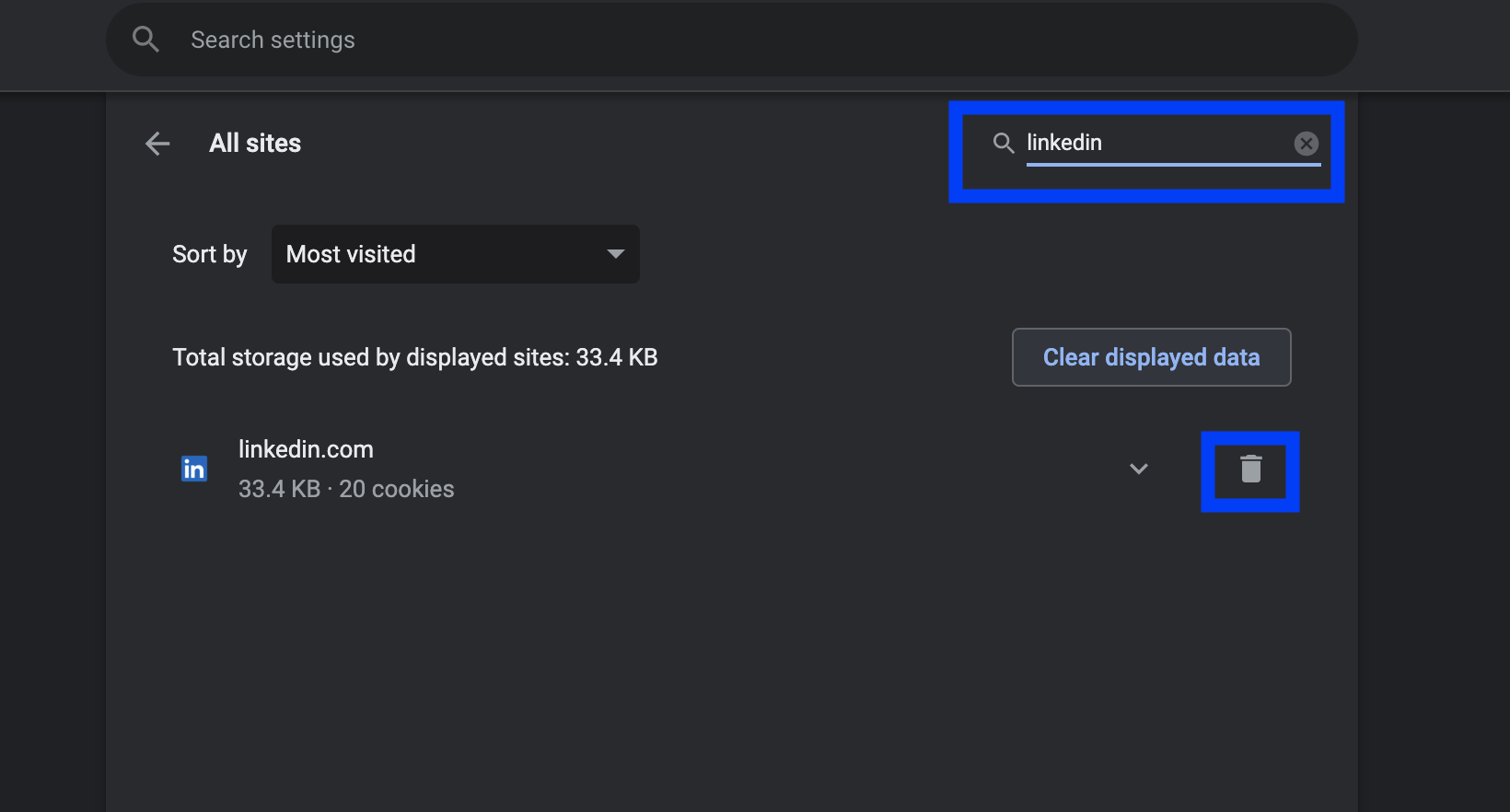
Task: Select the linkedin.com site name text
Action: coord(306,449)
